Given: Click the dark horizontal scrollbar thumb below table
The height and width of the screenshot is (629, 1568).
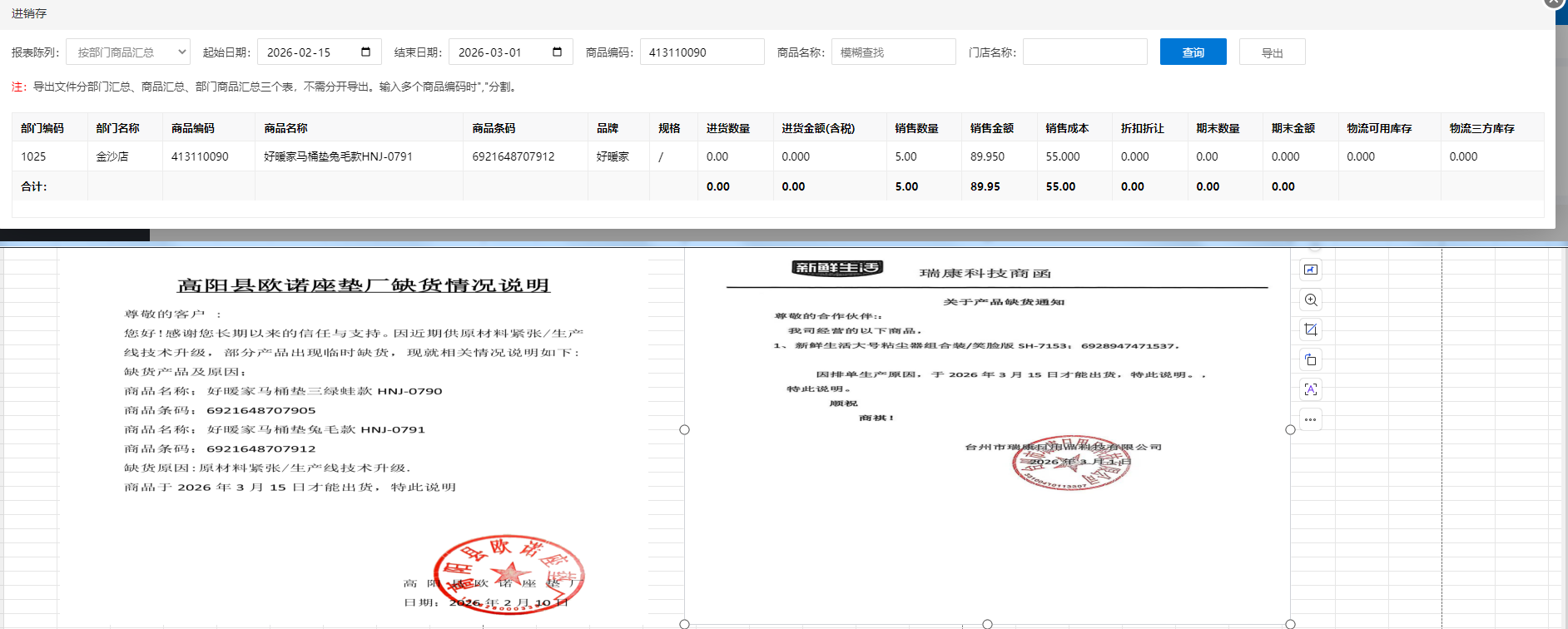Looking at the screenshot, I should (75, 235).
